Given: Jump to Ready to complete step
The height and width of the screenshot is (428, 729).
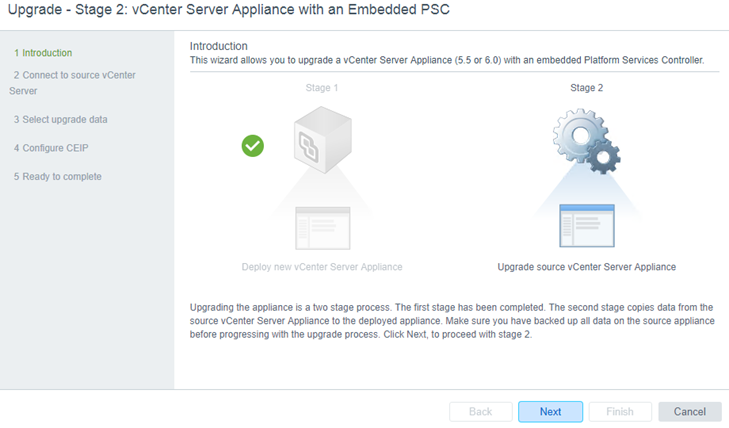Looking at the screenshot, I should coord(58,177).
